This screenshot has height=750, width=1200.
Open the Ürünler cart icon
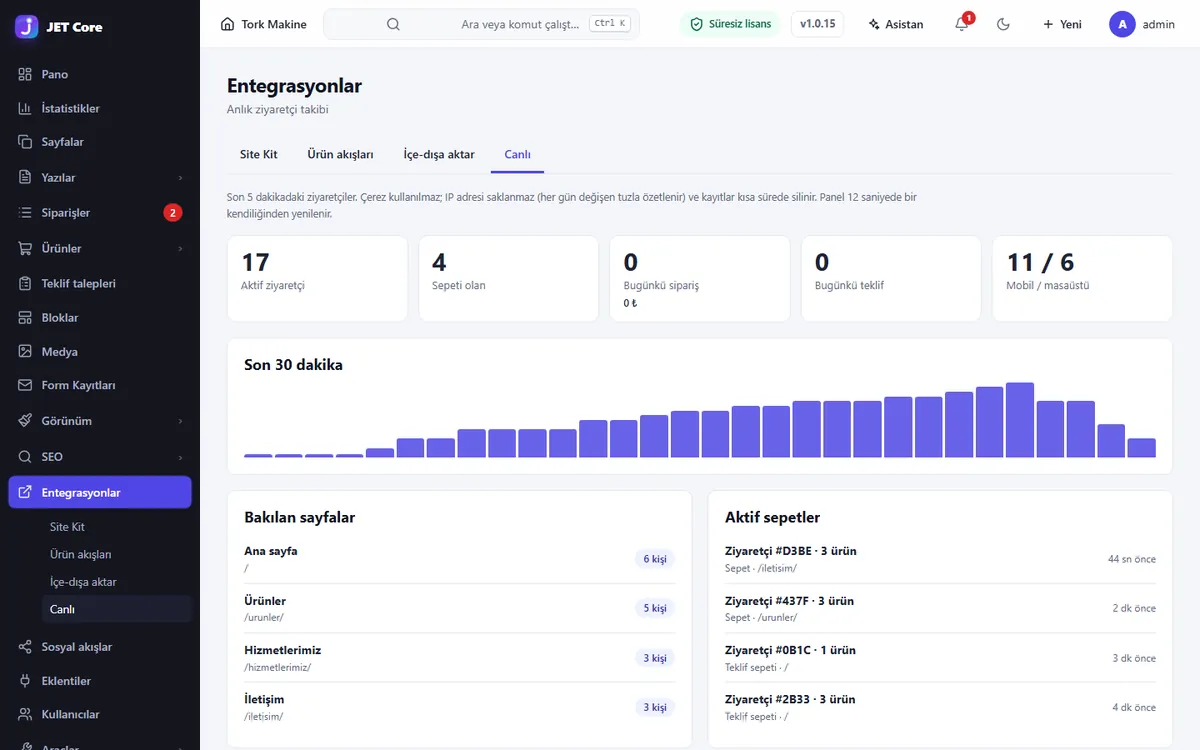[x=25, y=248]
